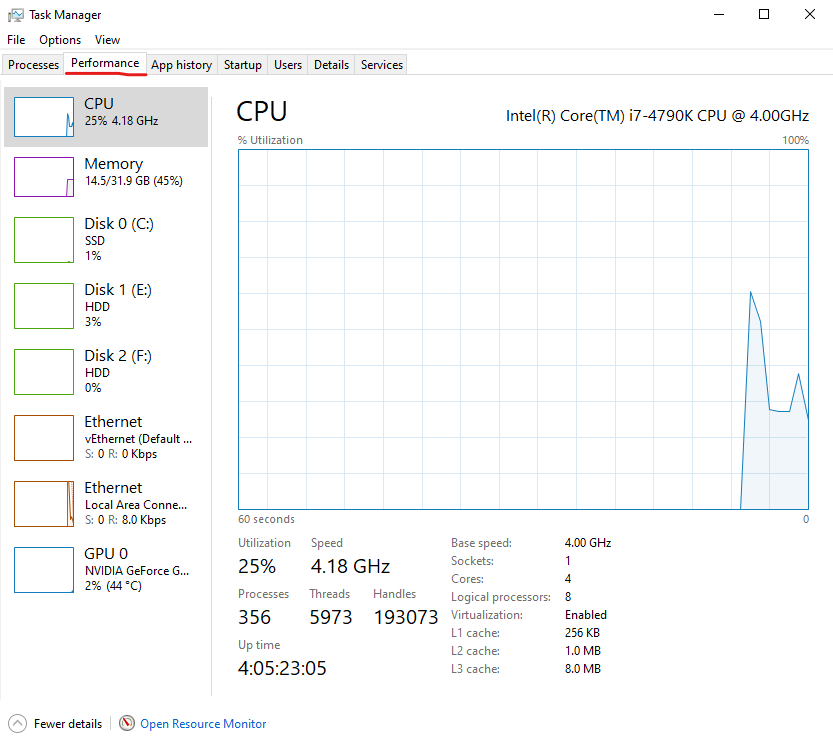Open the vEthernet adapter performance graph
This screenshot has width=833, height=748.
(x=105, y=438)
